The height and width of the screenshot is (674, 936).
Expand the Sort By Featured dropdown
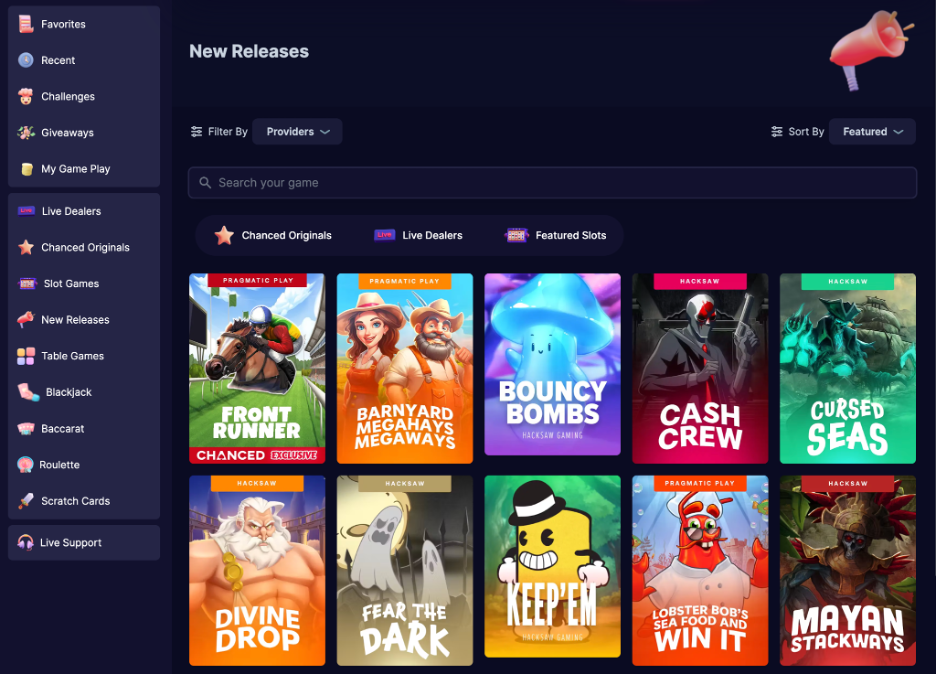click(871, 131)
